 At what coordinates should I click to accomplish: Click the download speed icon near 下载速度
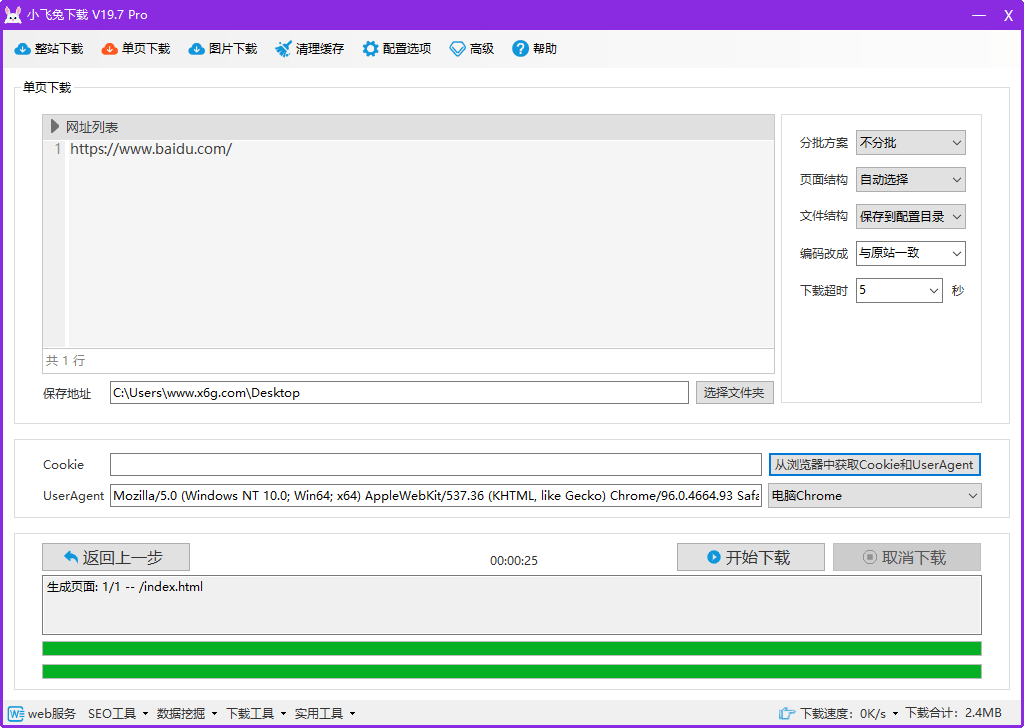tap(786, 713)
